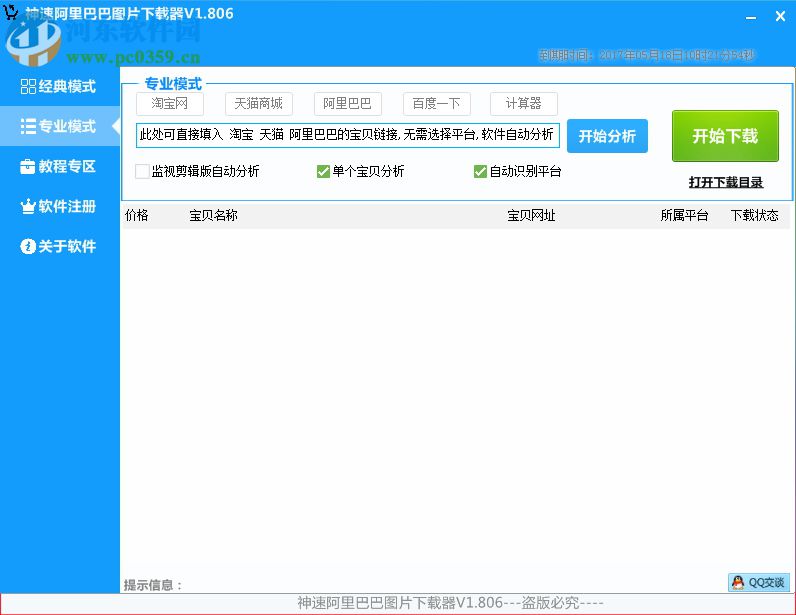Minimize the downloader window
The height and width of the screenshot is (615, 796).
pyautogui.click(x=751, y=17)
